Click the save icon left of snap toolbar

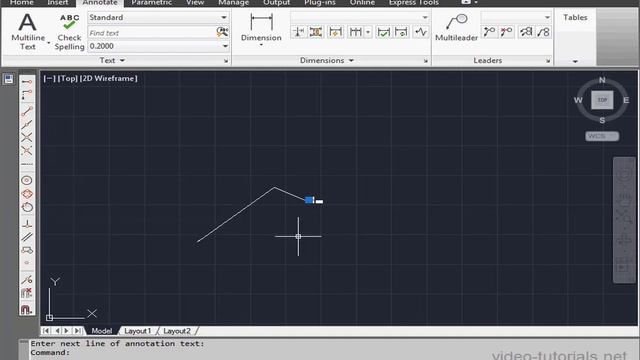[x=9, y=79]
